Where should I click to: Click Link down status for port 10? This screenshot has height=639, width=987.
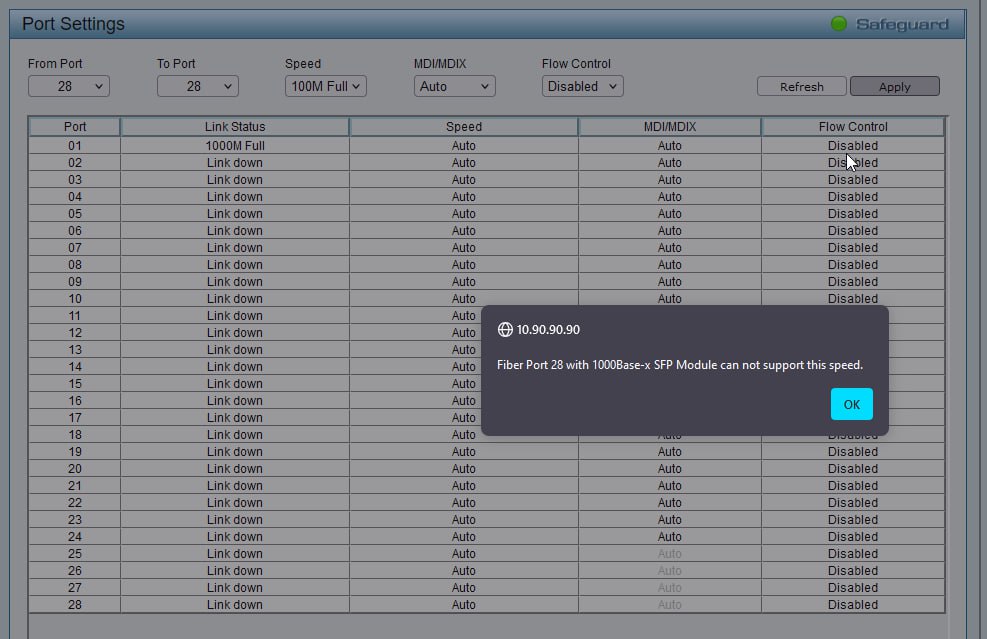point(235,298)
